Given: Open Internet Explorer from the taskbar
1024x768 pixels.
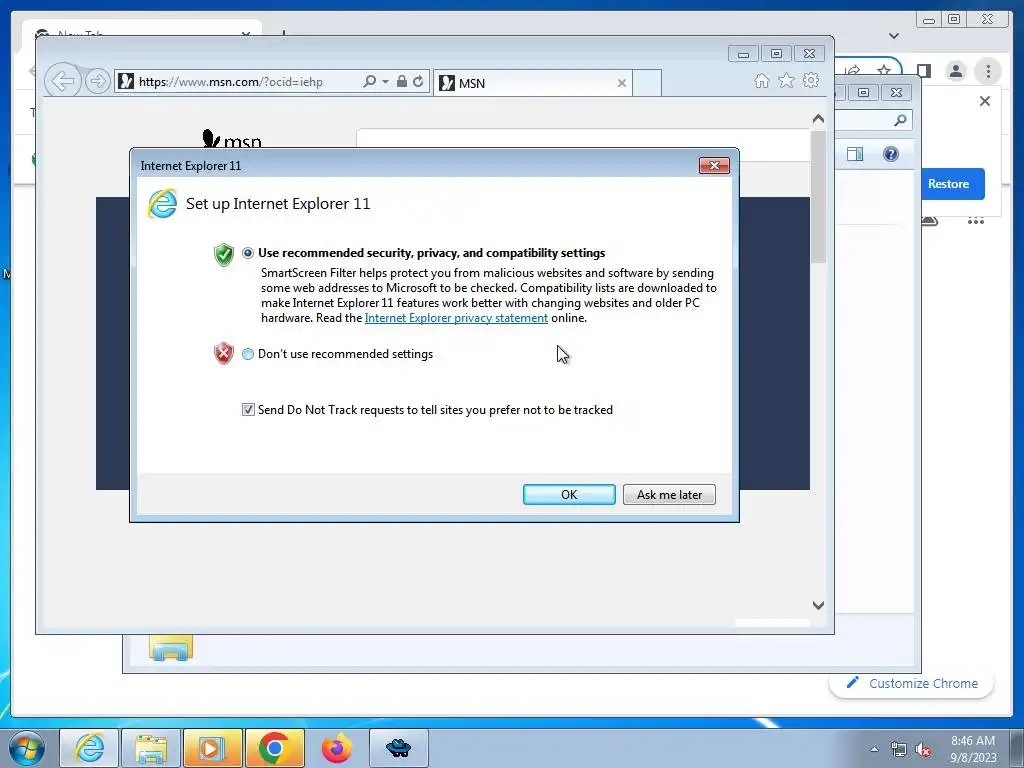Looking at the screenshot, I should pos(89,748).
